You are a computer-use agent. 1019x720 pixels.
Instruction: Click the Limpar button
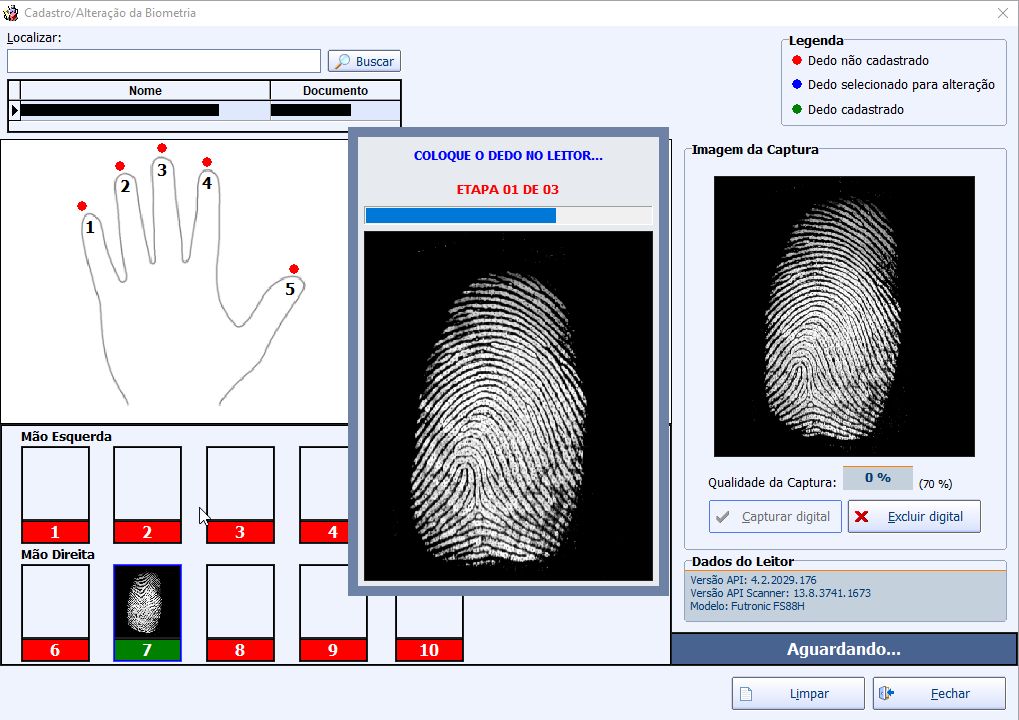(798, 693)
